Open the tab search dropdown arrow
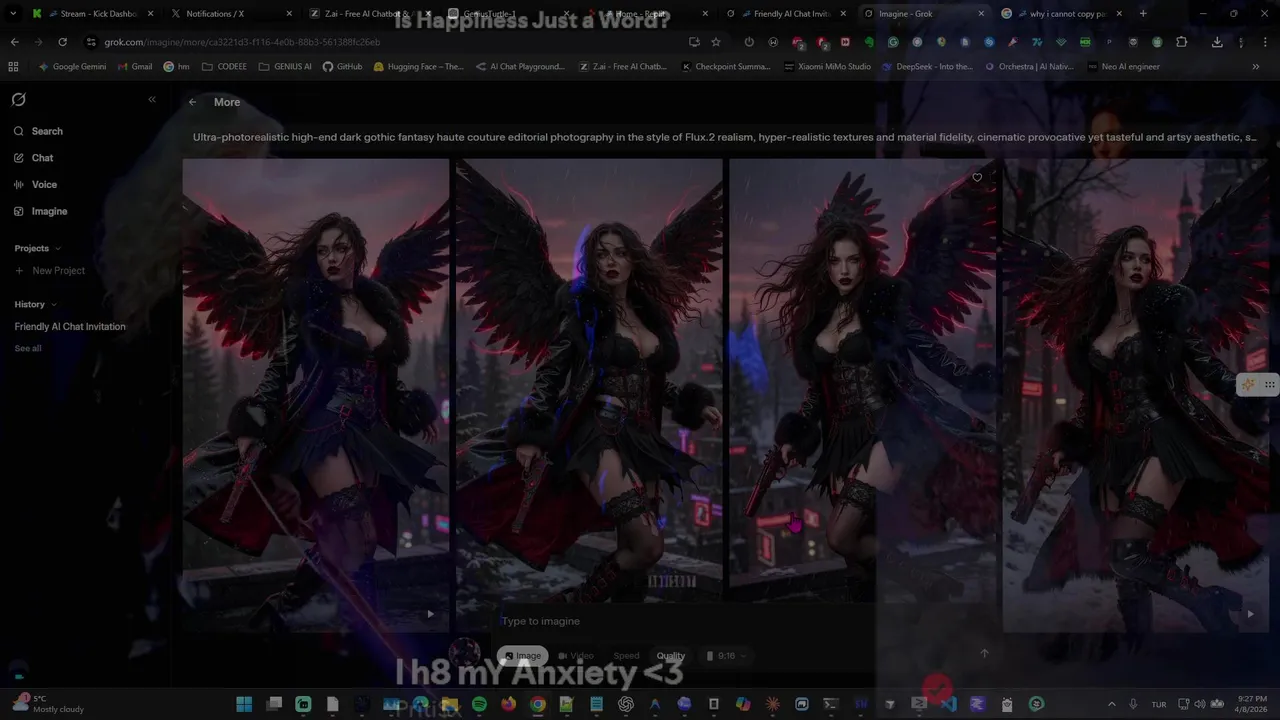 click(13, 14)
